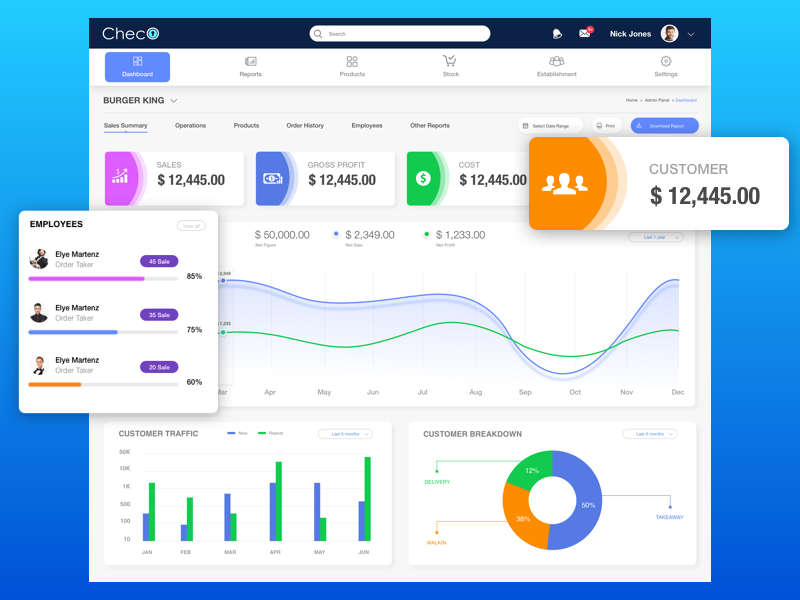Click the Print button
Image resolution: width=800 pixels, height=600 pixels.
[607, 126]
